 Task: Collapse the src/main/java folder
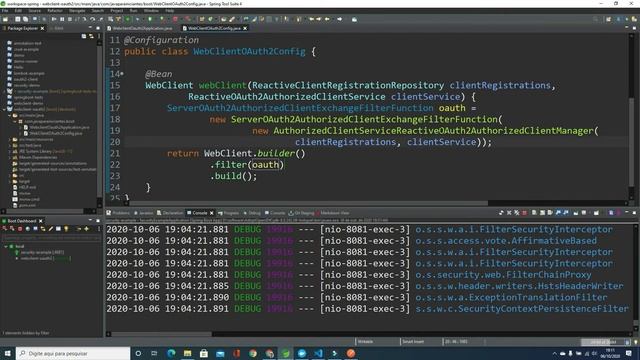click(10, 116)
